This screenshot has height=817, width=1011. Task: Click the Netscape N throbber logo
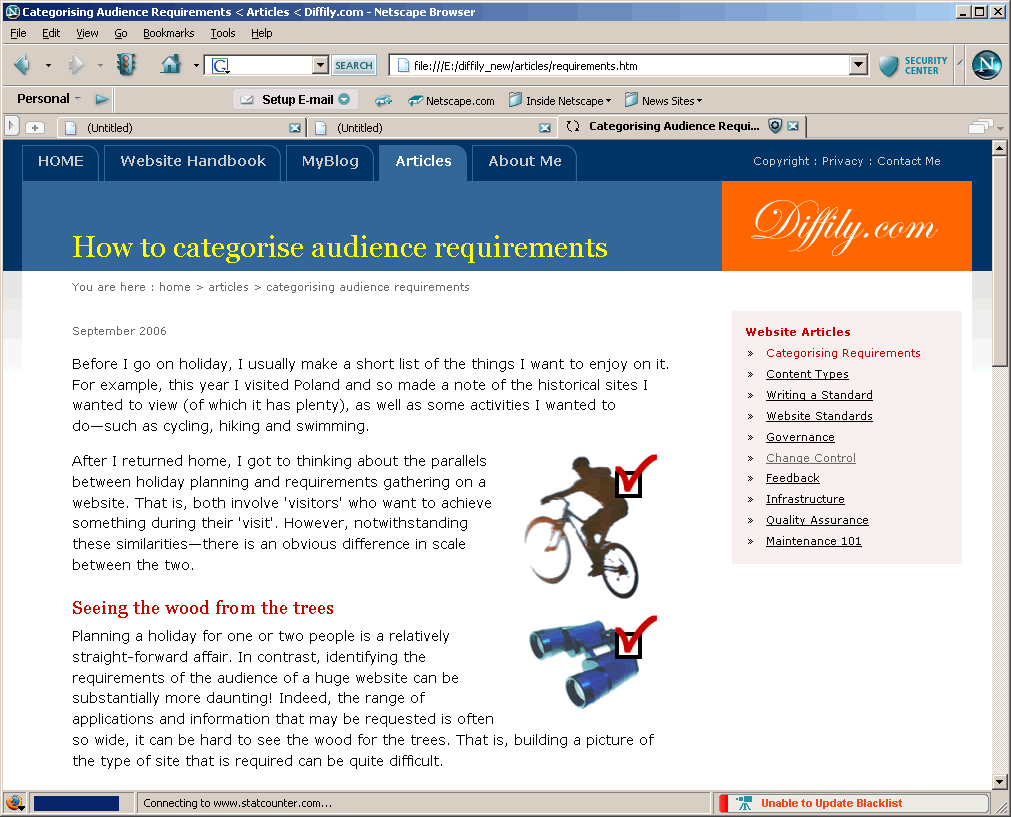point(986,64)
